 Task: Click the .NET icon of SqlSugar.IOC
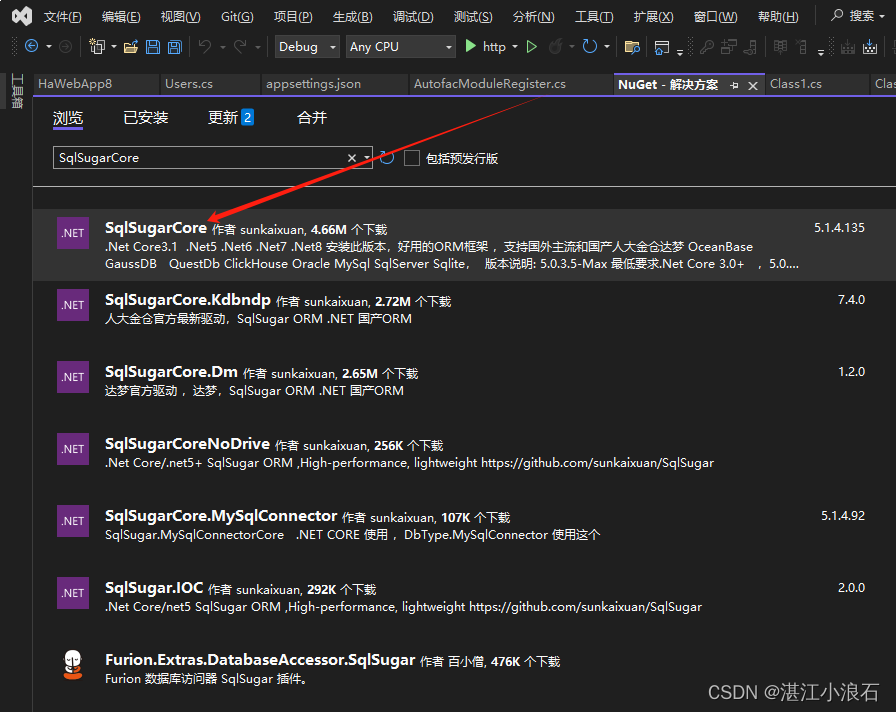point(73,593)
